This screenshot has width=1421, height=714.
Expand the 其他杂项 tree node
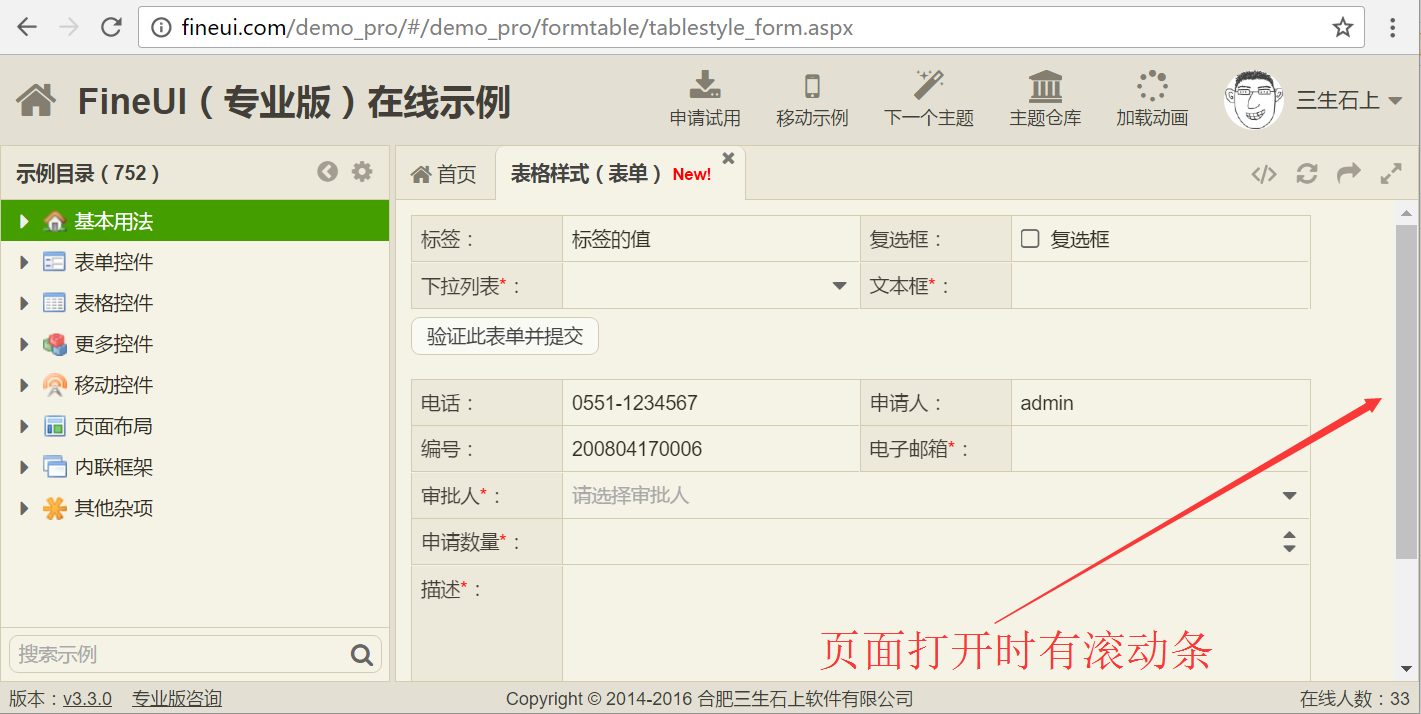[24, 508]
